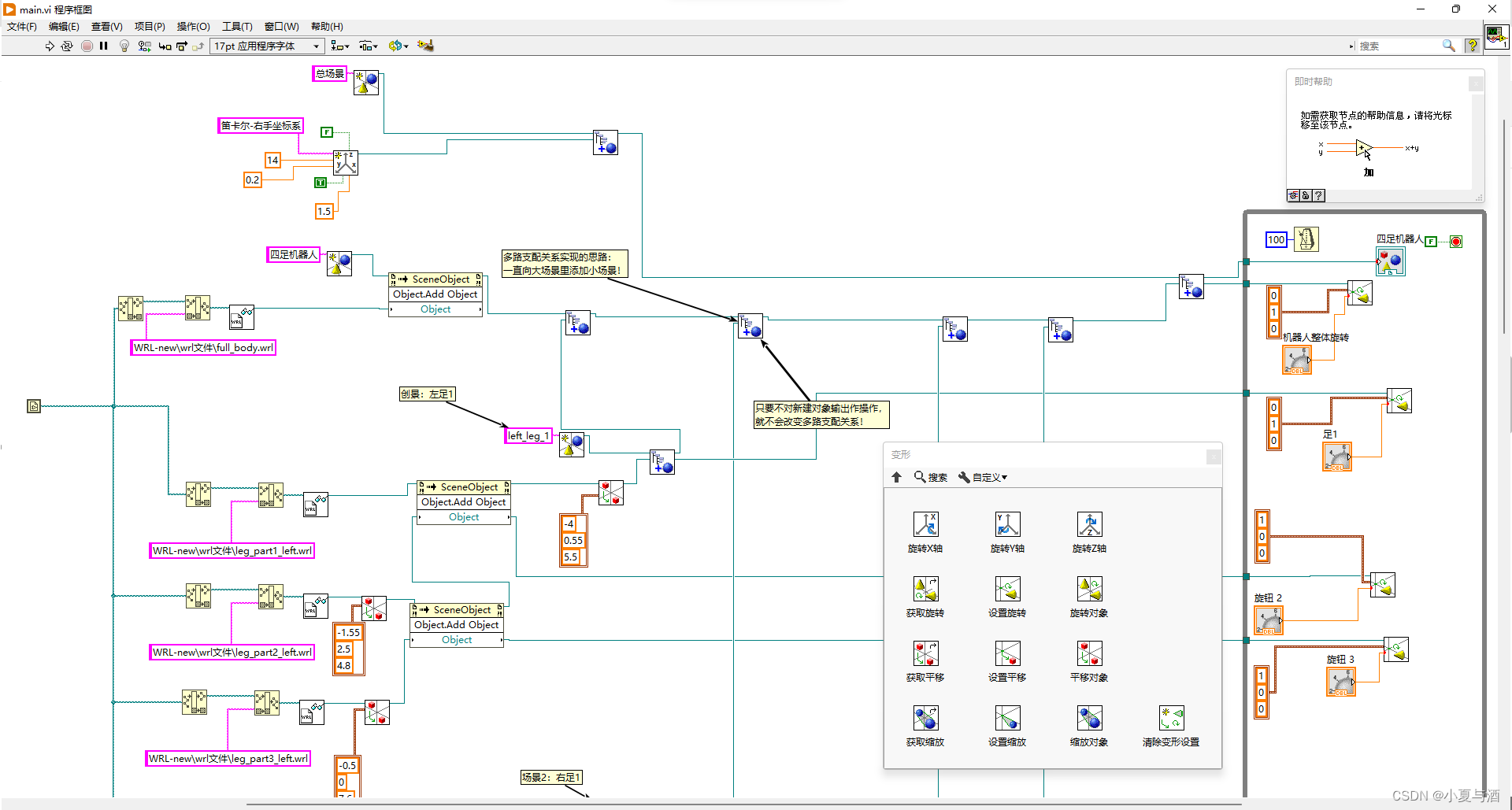
Task: Click the Abort Execution stop button
Action: [87, 46]
